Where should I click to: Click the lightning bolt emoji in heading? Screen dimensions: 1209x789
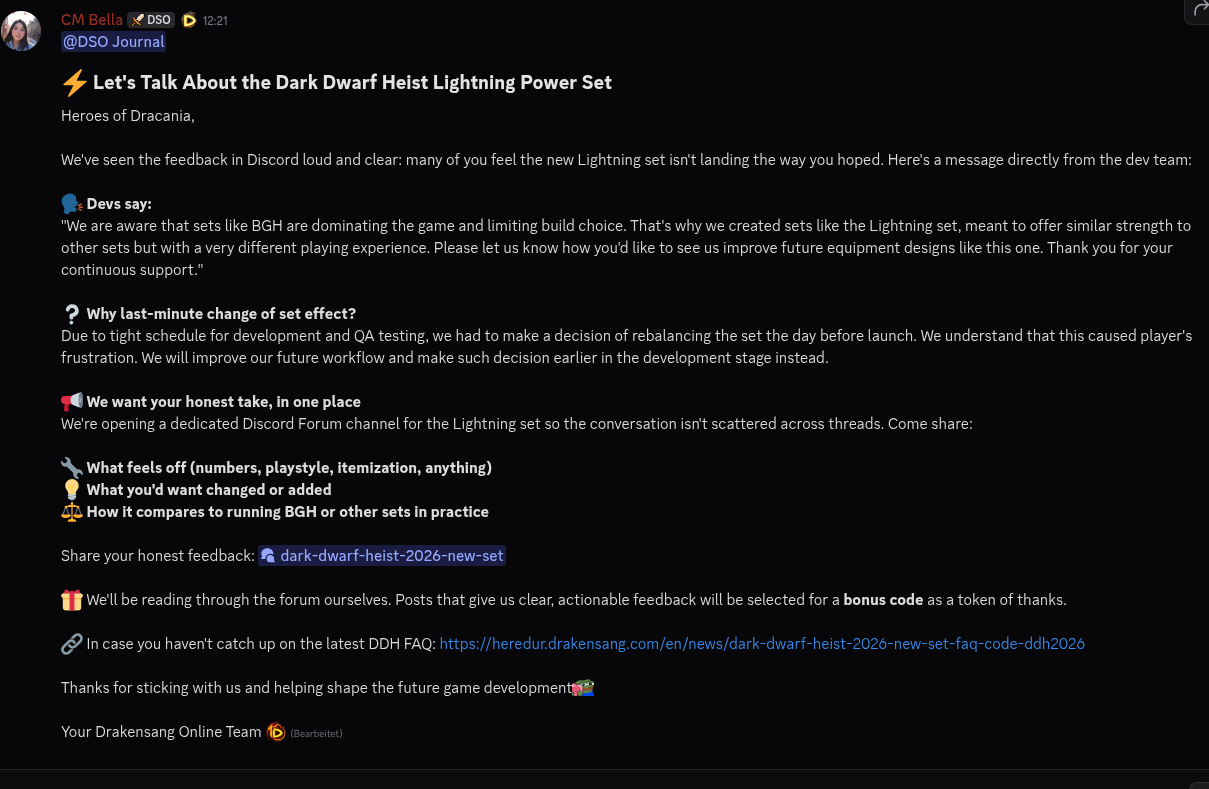[x=74, y=82]
